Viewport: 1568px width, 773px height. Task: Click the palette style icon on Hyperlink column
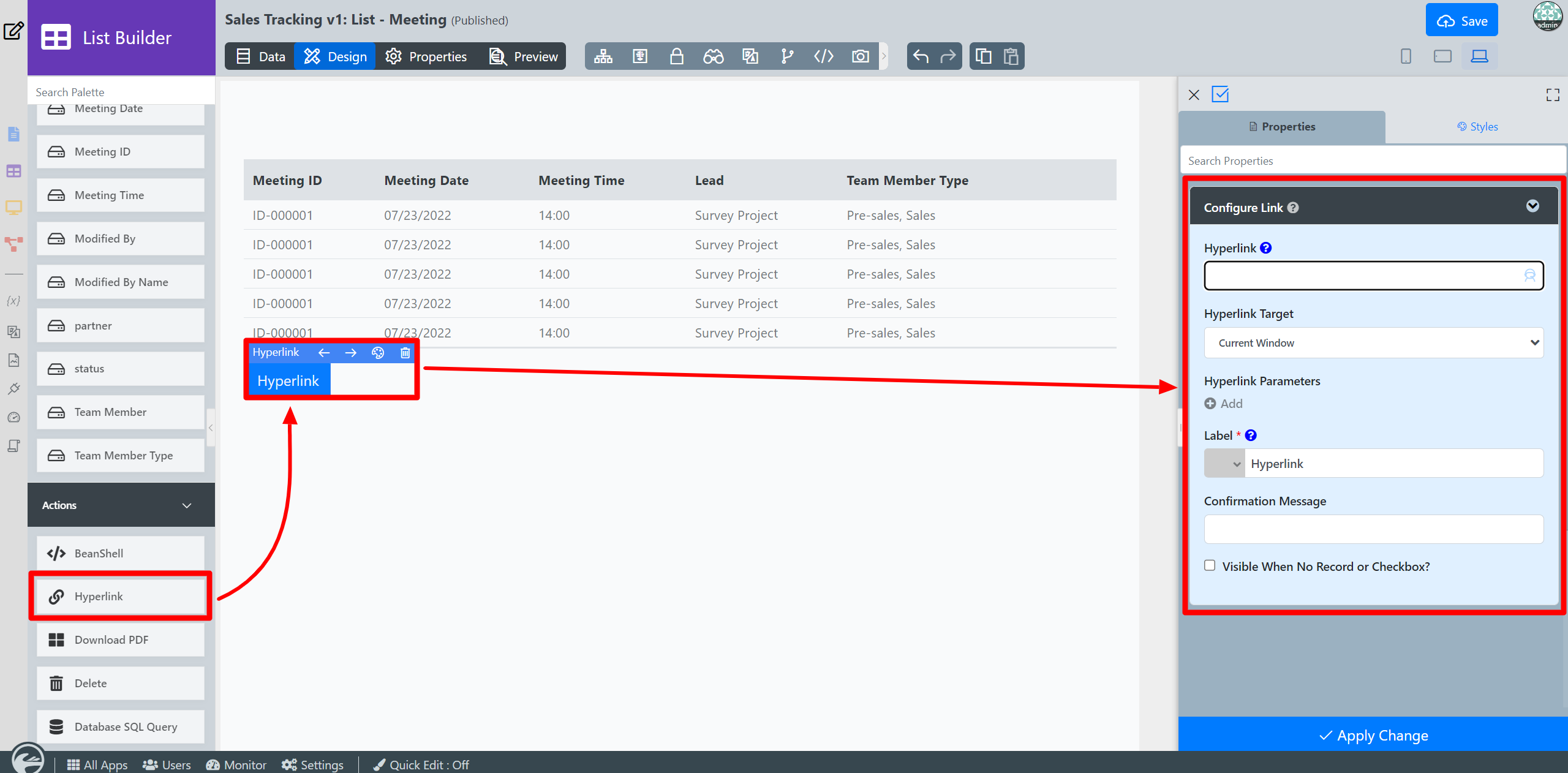(378, 353)
